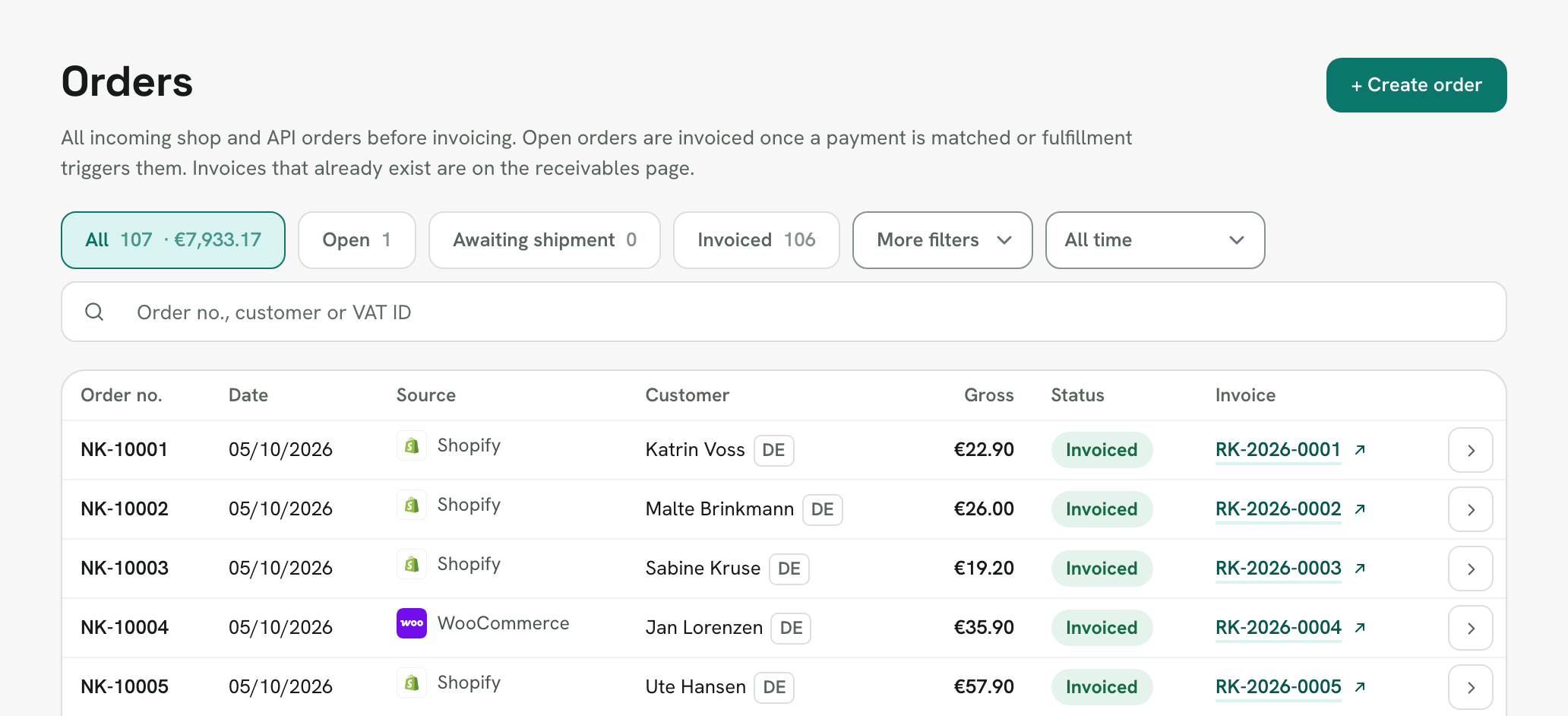Click WooCommerce icon in NK-10004 row
Viewport: 1568px width, 716px height.
coord(412,623)
